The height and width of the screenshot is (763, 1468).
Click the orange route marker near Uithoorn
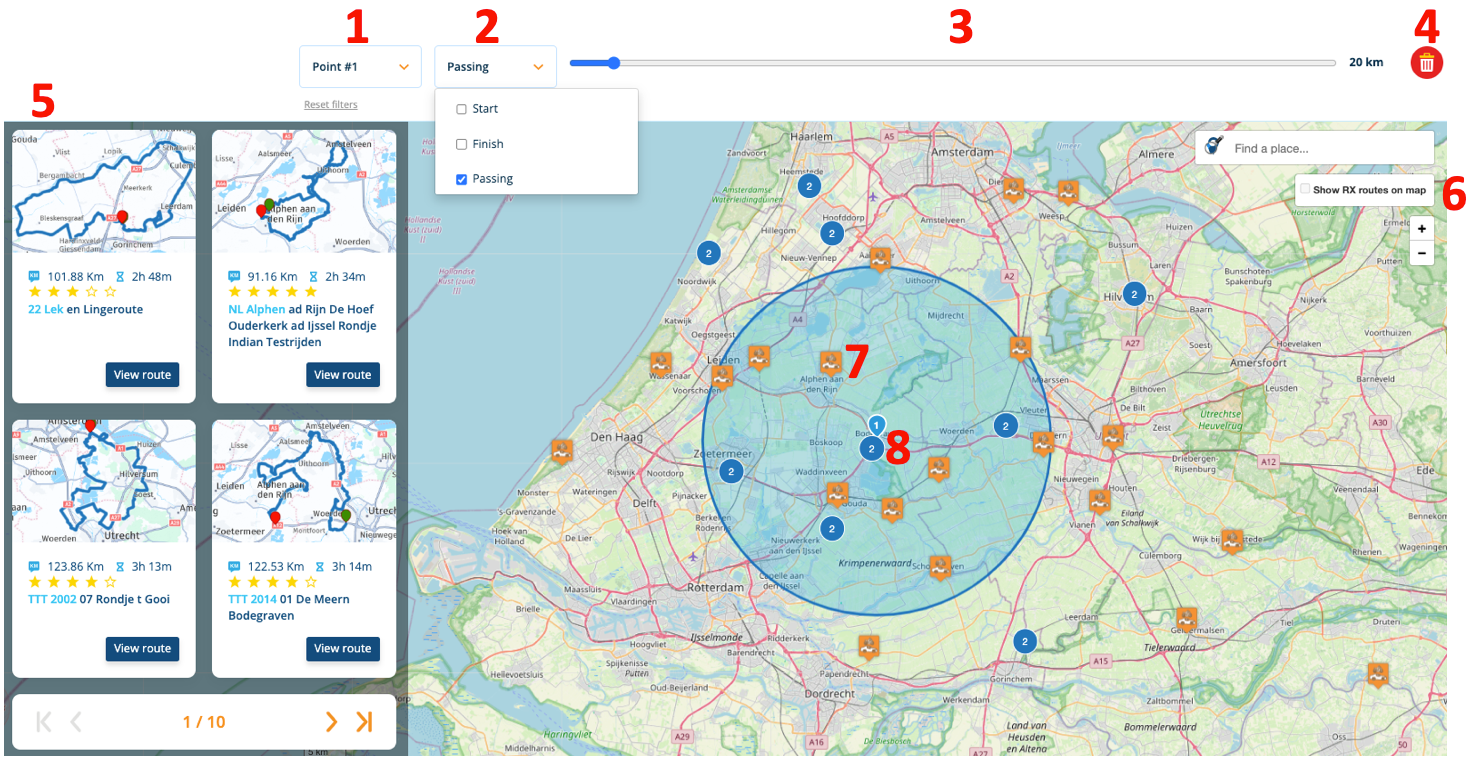tap(880, 259)
